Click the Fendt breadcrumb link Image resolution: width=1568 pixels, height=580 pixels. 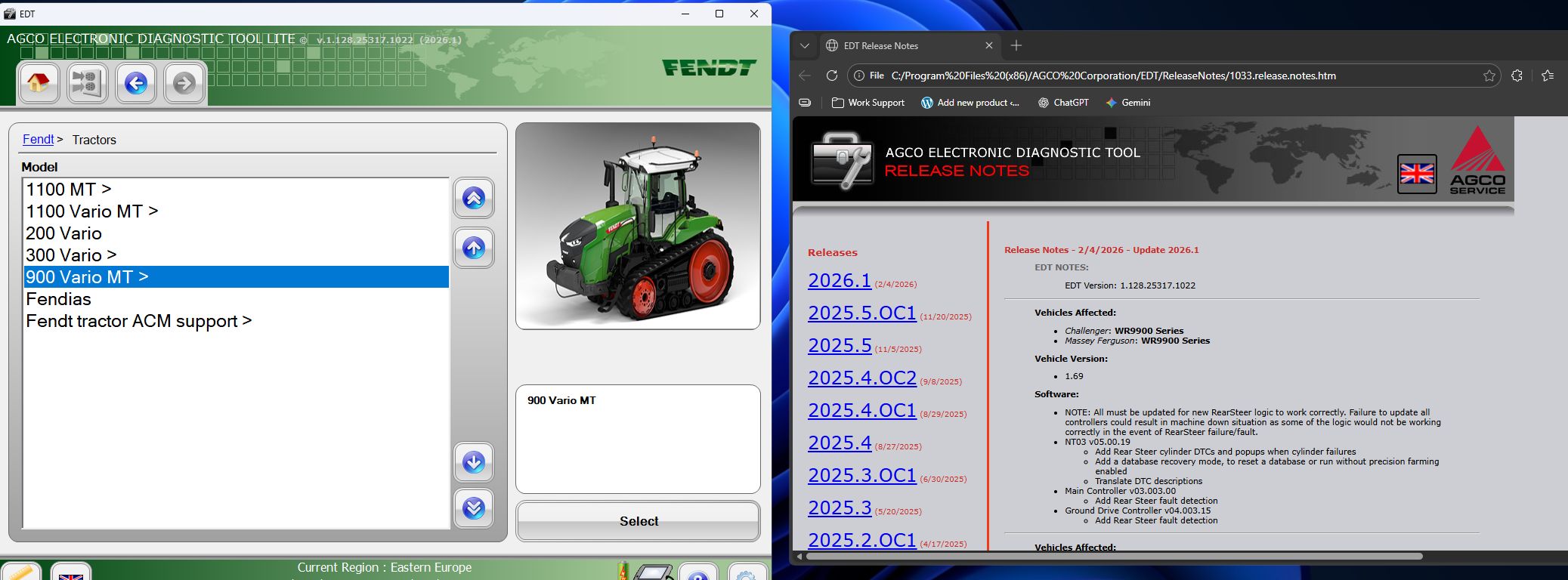(38, 140)
